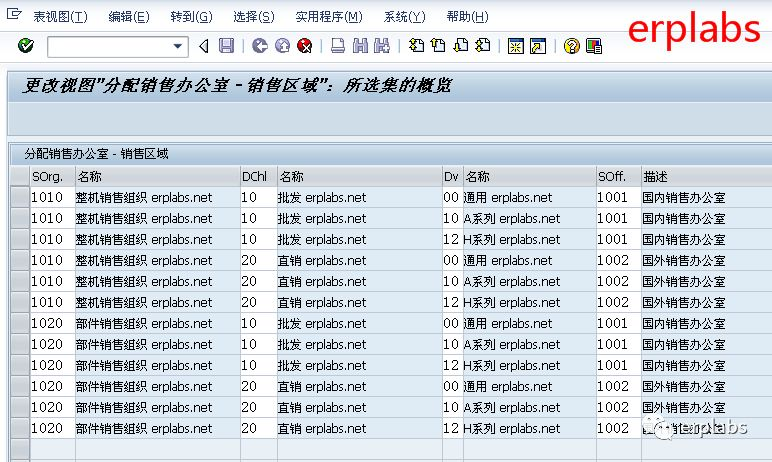Open the Help question mark icon
The width and height of the screenshot is (772, 462).
tap(572, 46)
